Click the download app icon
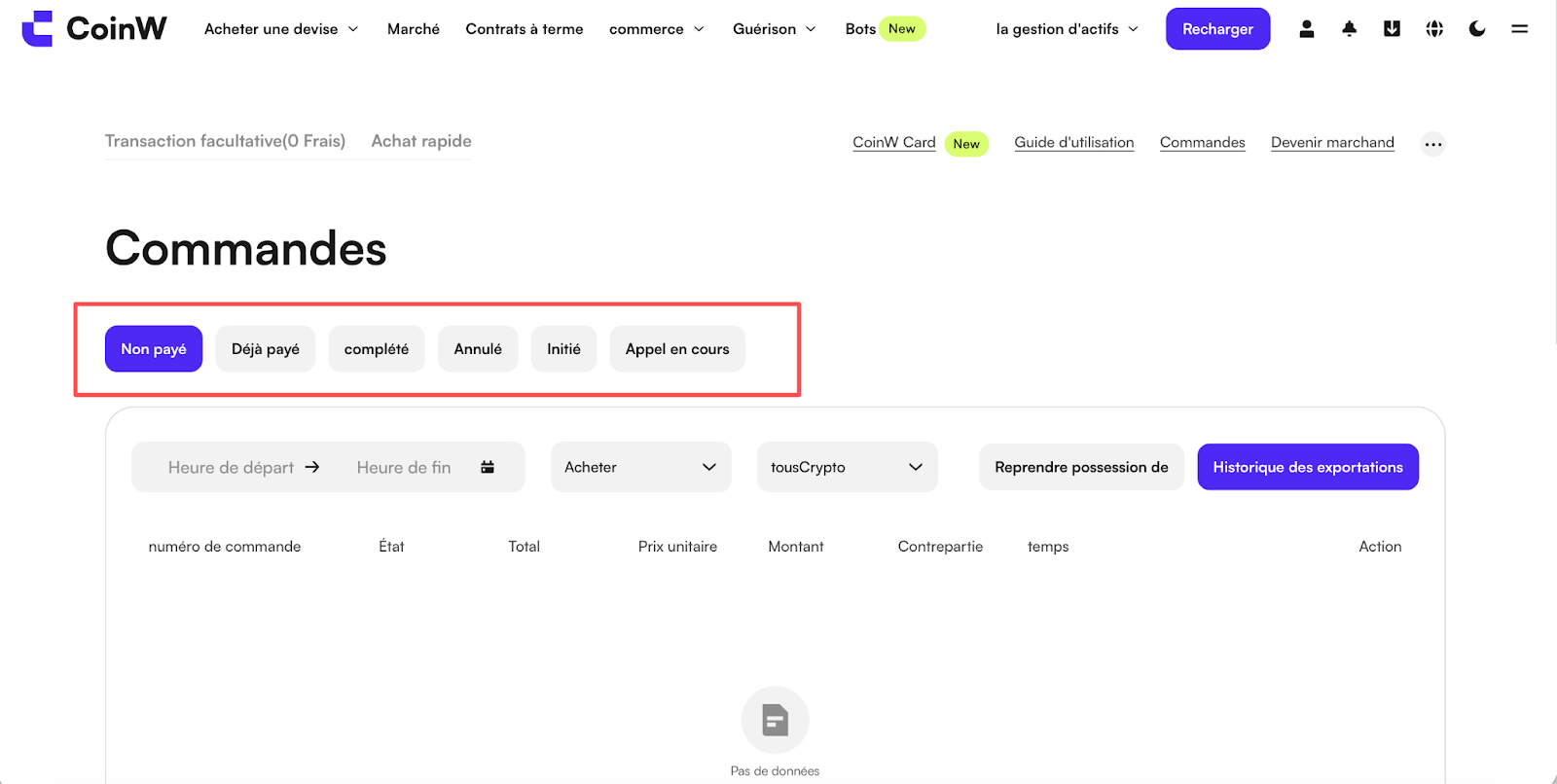The image size is (1557, 784). pos(1392,29)
